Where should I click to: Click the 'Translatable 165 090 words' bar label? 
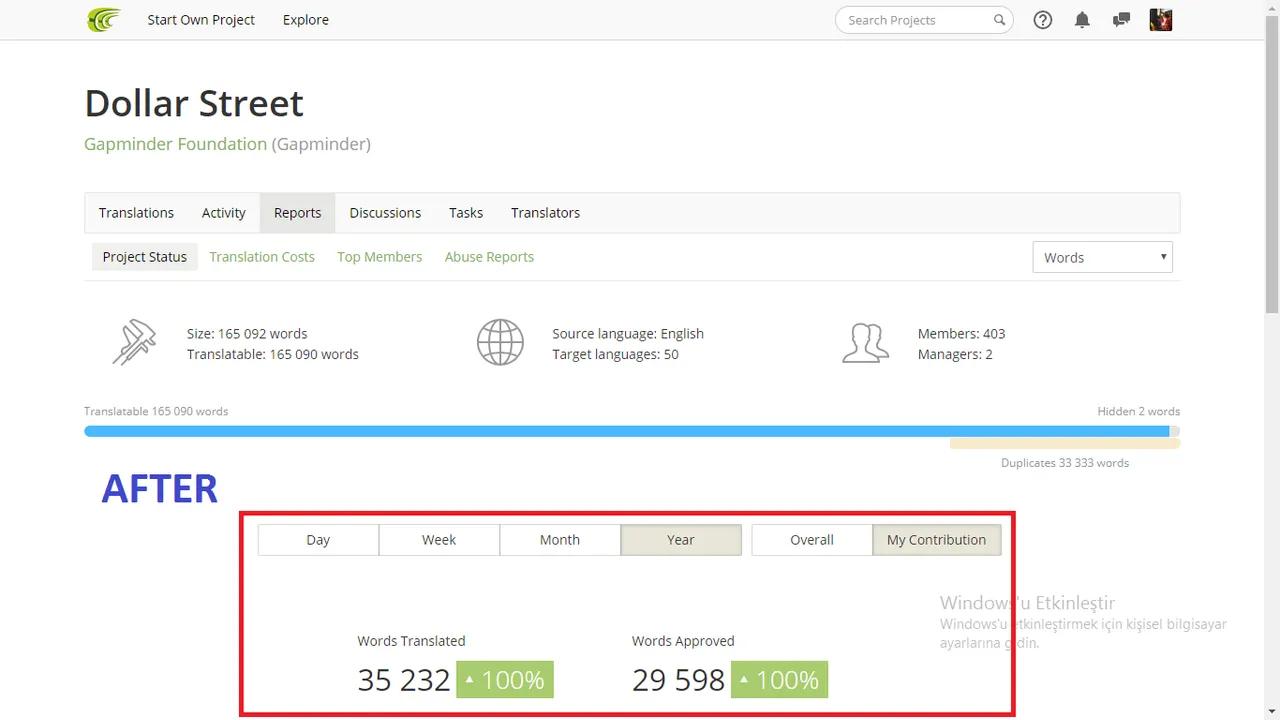click(156, 411)
